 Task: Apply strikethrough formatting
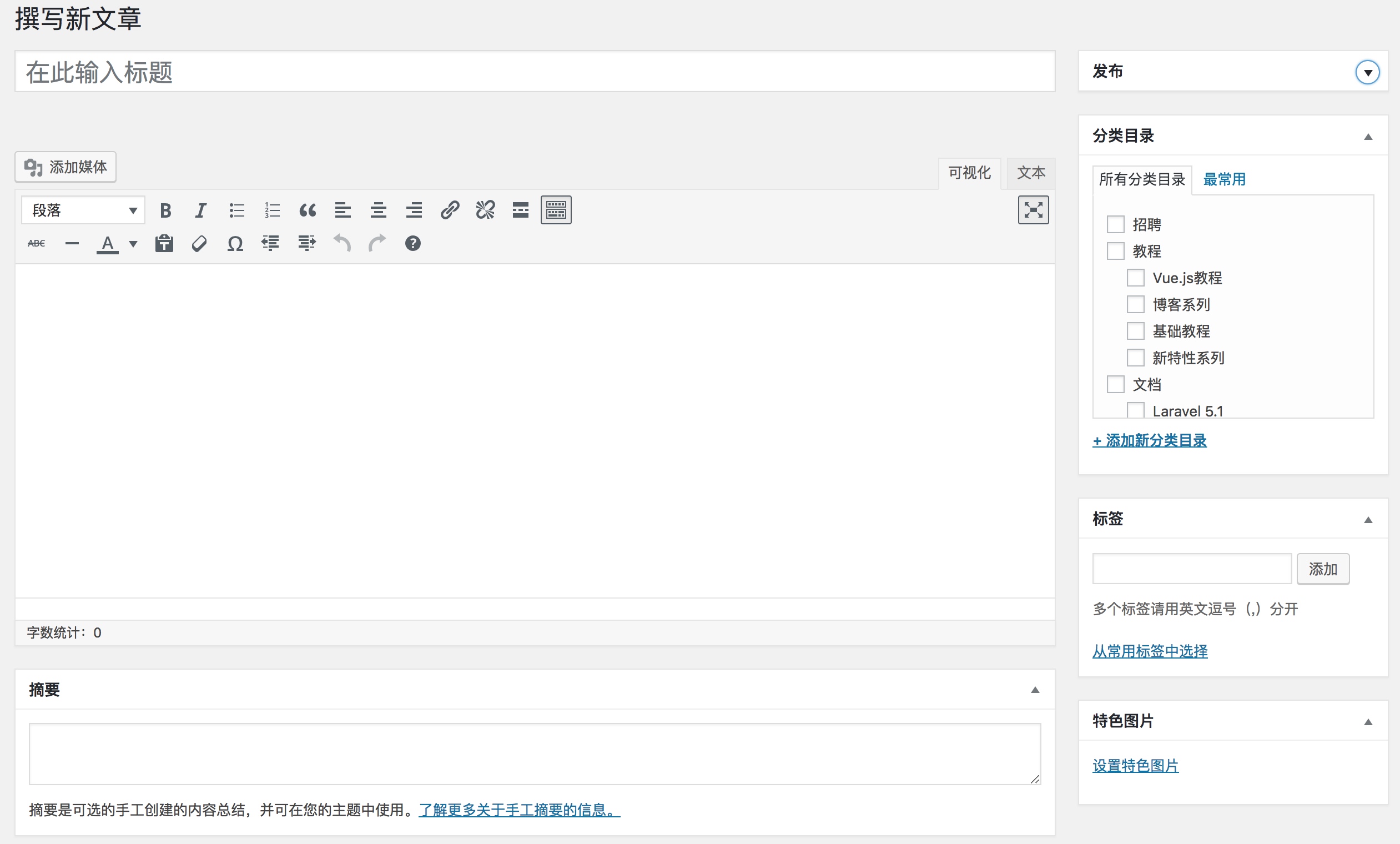coord(37,243)
